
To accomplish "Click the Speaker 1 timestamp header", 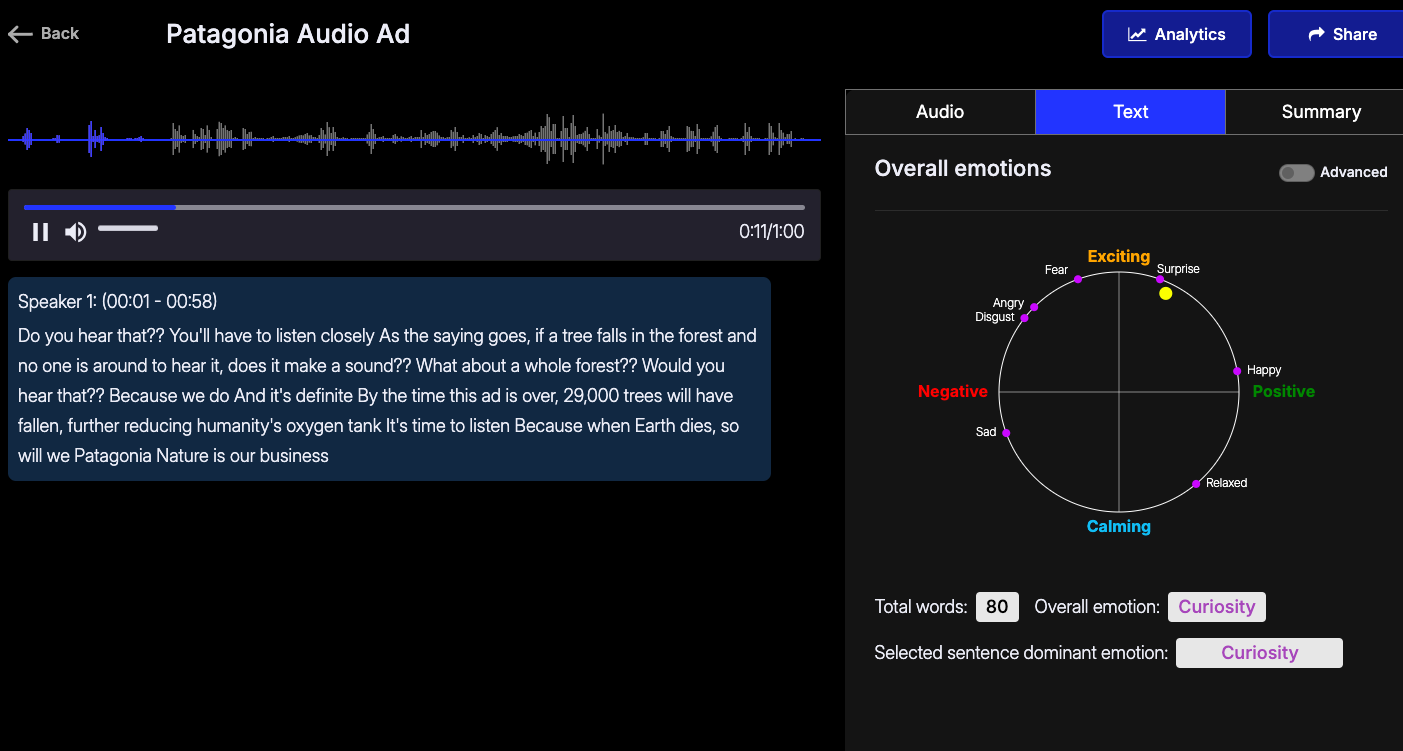I will coord(118,301).
